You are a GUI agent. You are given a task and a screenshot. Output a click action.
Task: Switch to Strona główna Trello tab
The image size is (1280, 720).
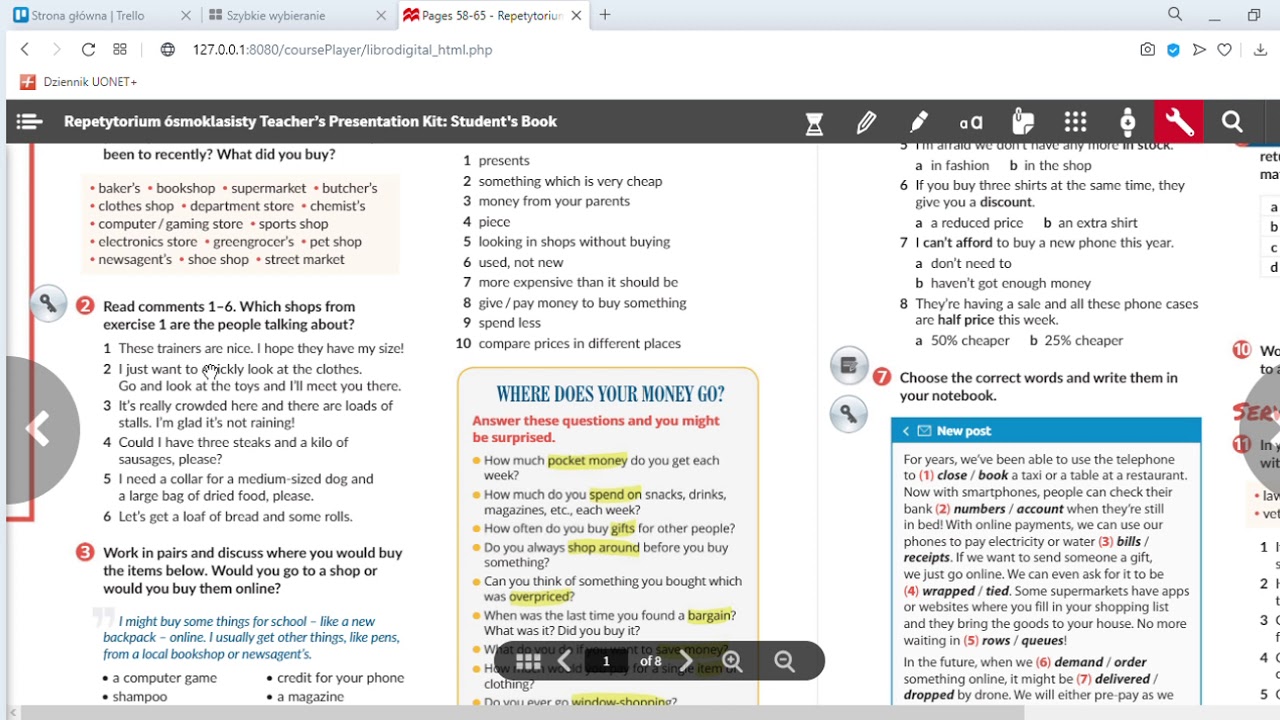(90, 16)
